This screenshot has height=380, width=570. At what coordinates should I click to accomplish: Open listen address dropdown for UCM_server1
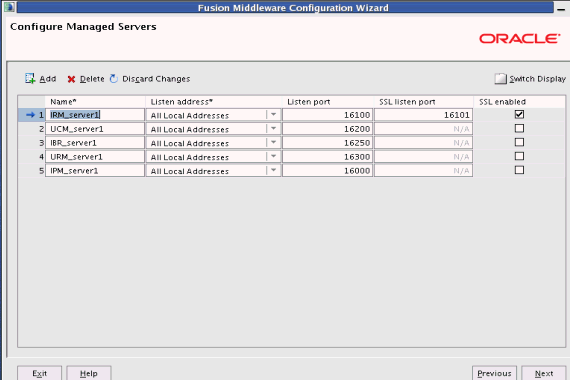tap(273, 129)
